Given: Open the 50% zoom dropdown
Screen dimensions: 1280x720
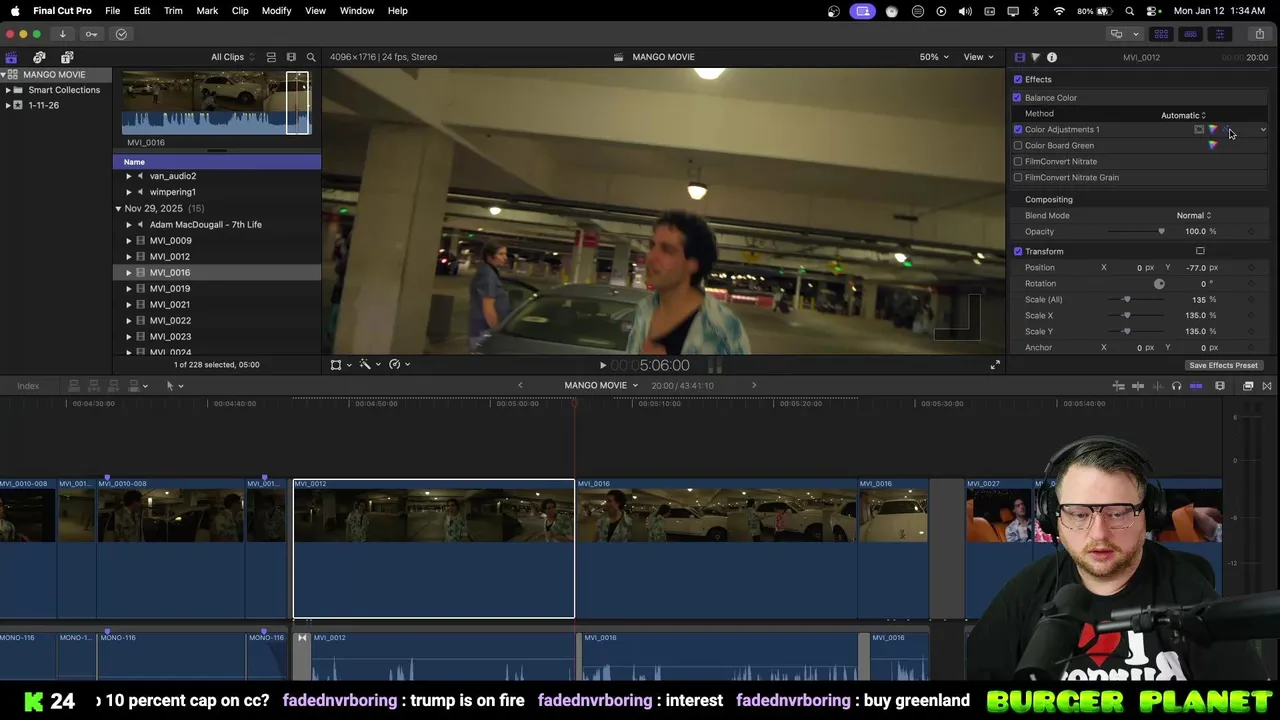Looking at the screenshot, I should coord(934,57).
